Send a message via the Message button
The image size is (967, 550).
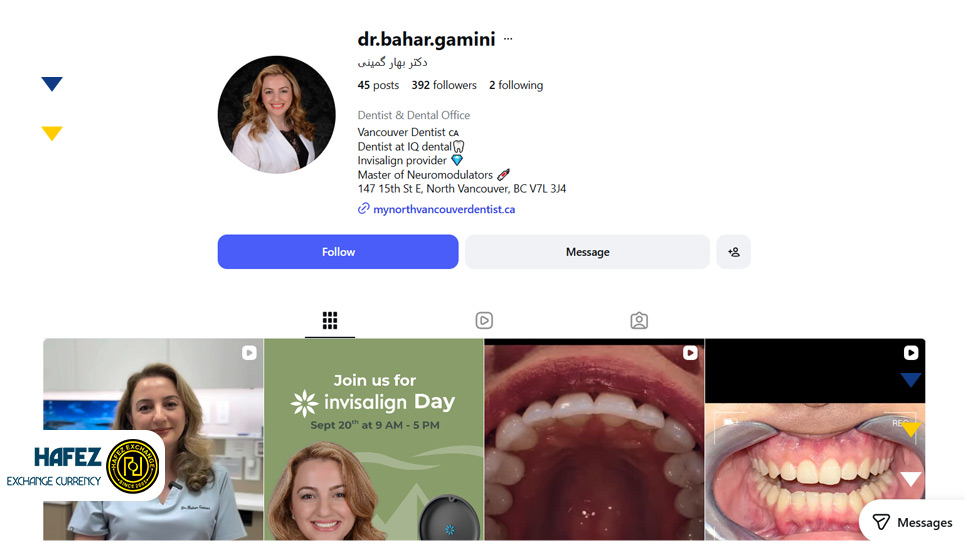click(x=587, y=252)
